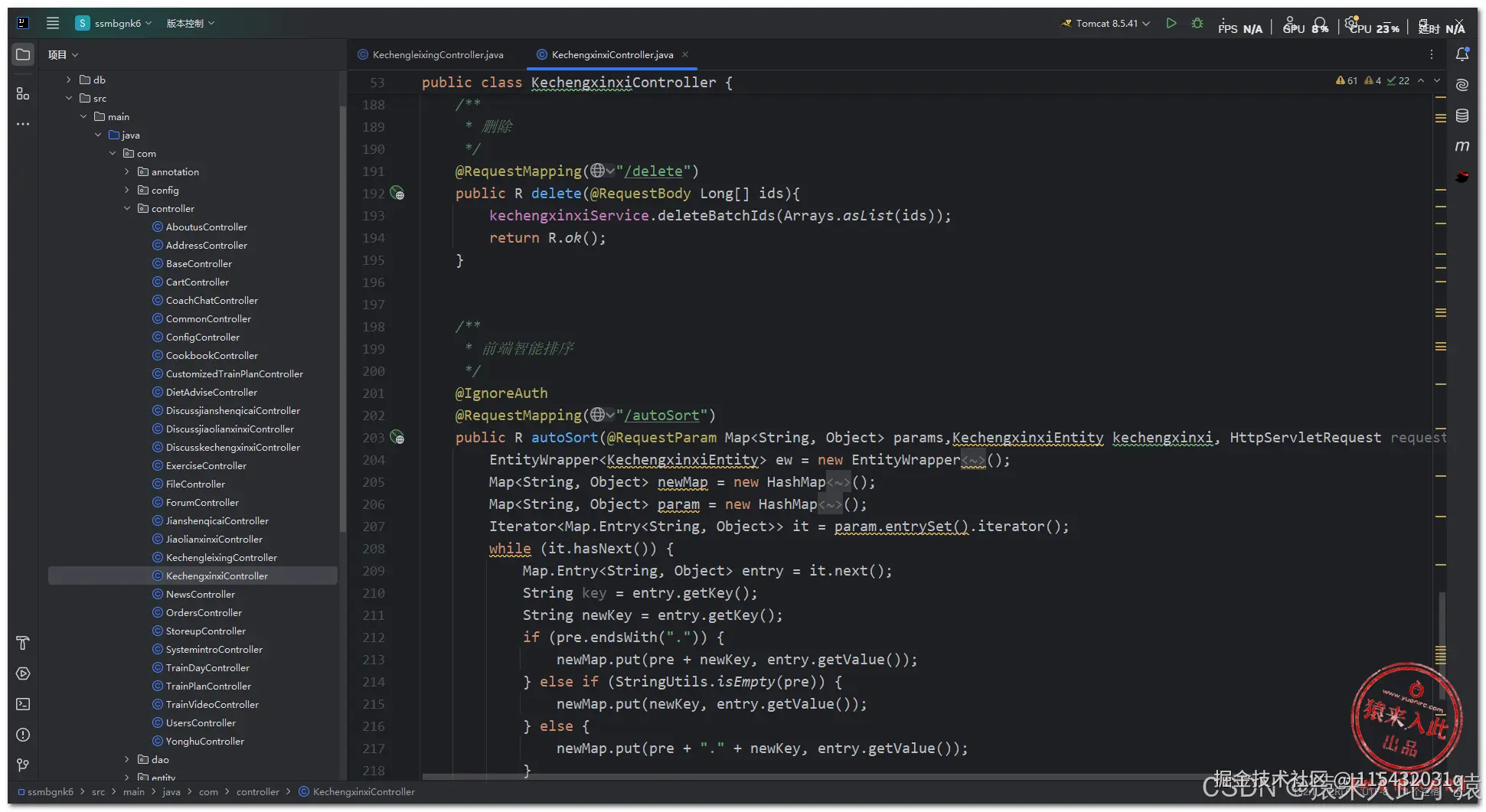Expand the db folder
1486x812 pixels.
(x=68, y=80)
